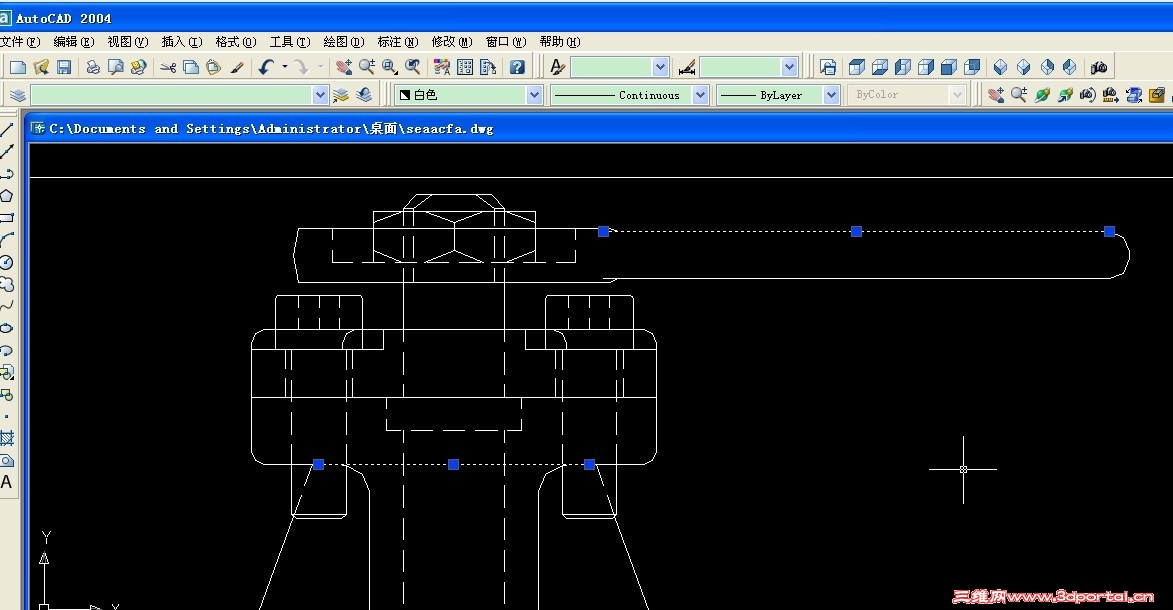
Task: Select the Match Properties brush
Action: 237,67
